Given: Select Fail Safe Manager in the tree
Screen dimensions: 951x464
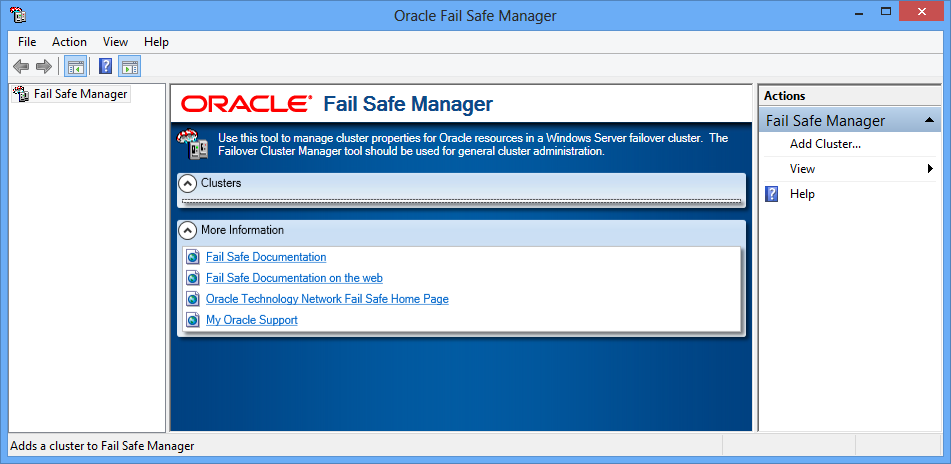Looking at the screenshot, I should (x=81, y=94).
